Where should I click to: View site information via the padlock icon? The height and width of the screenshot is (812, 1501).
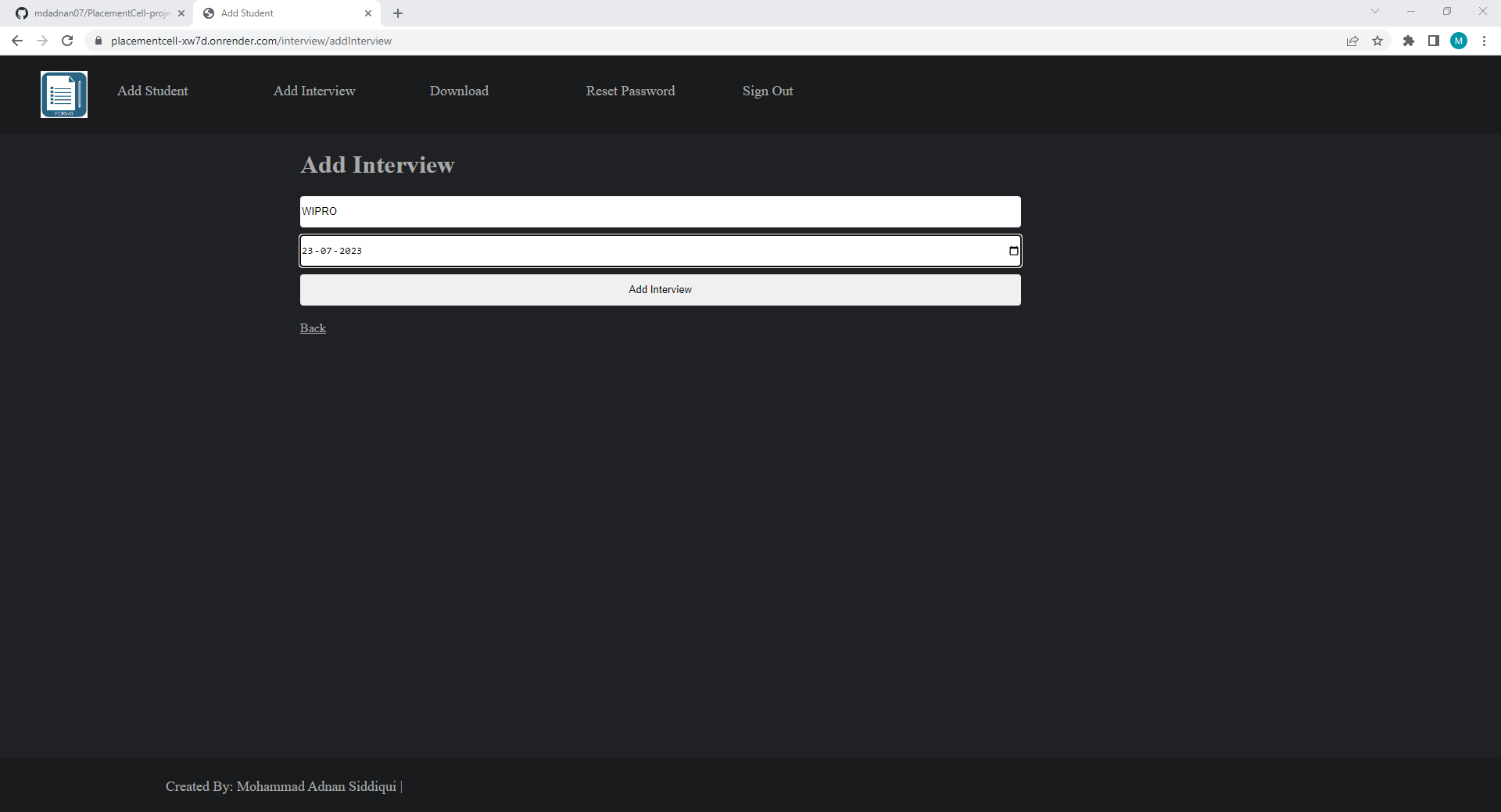(x=98, y=41)
